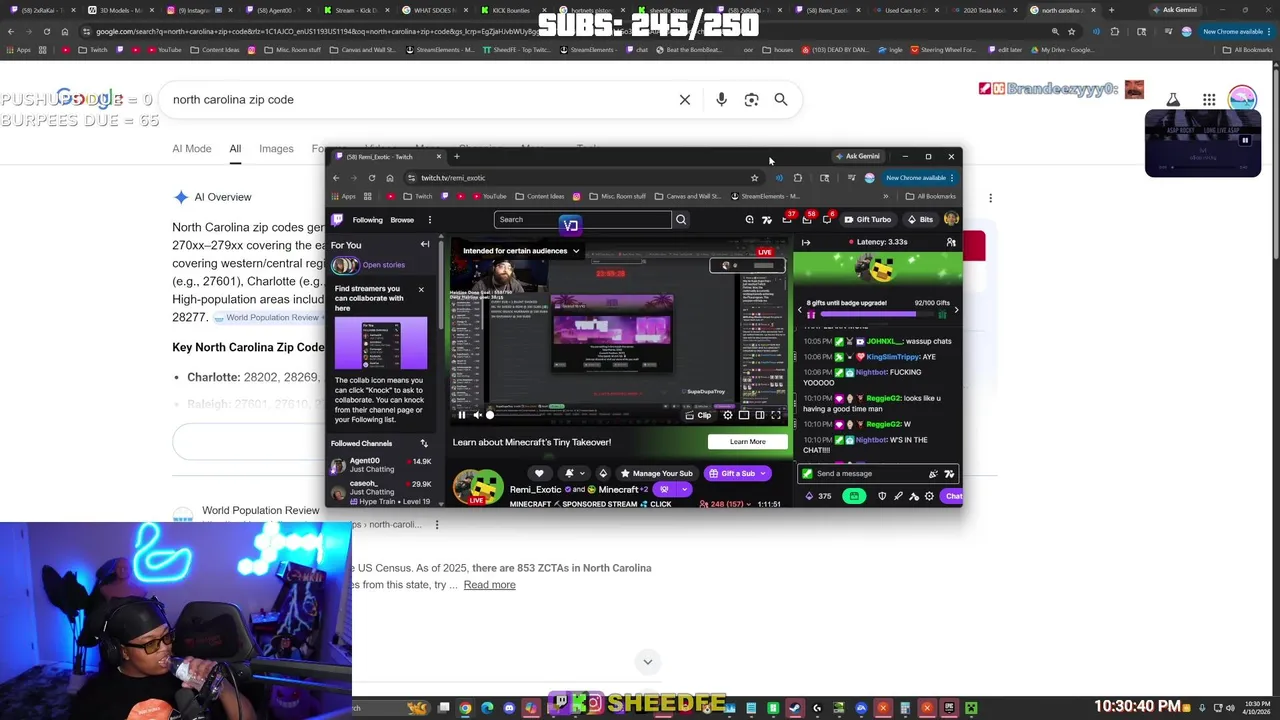Clear Google search box text
Image resolution: width=1280 pixels, height=720 pixels.
click(x=685, y=100)
